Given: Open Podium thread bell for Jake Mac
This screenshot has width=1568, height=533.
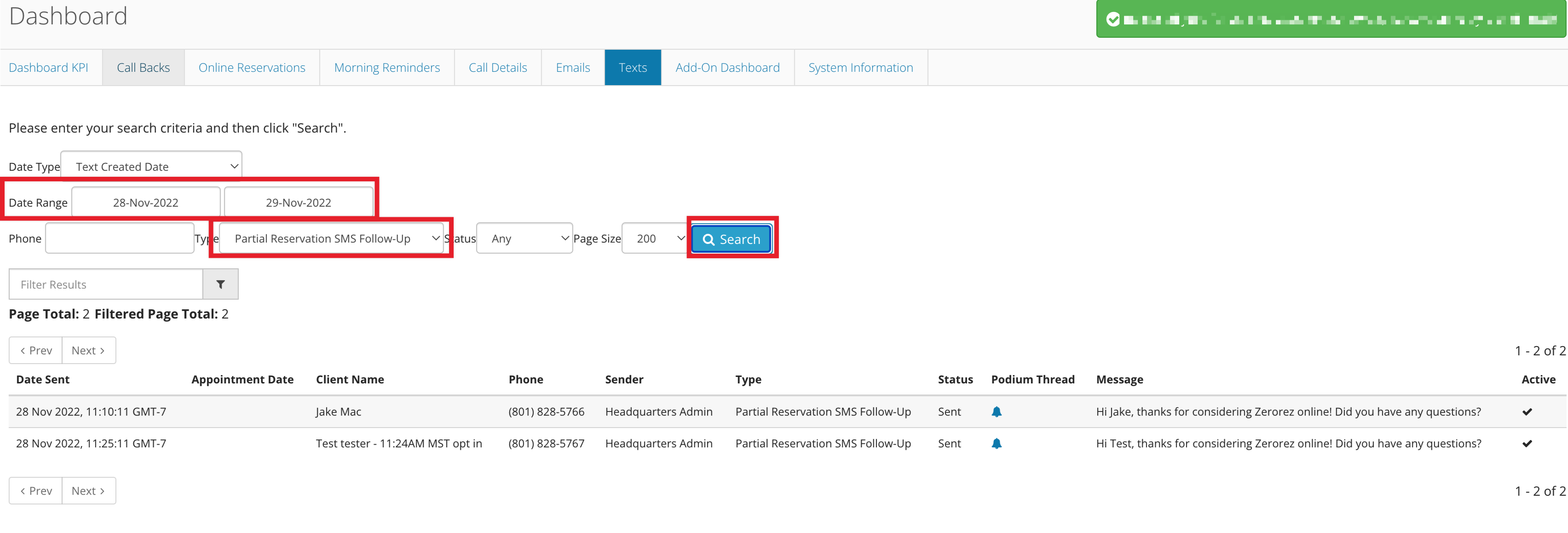Looking at the screenshot, I should tap(997, 412).
